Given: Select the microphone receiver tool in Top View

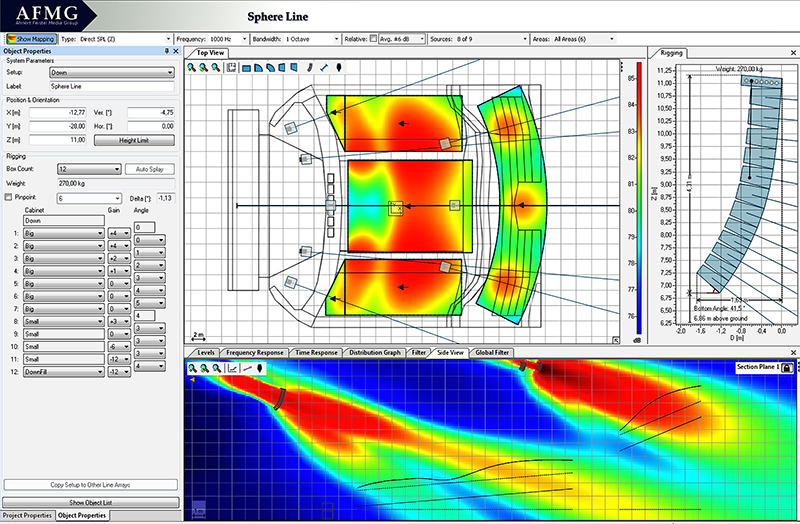Looking at the screenshot, I should pyautogui.click(x=337, y=68).
